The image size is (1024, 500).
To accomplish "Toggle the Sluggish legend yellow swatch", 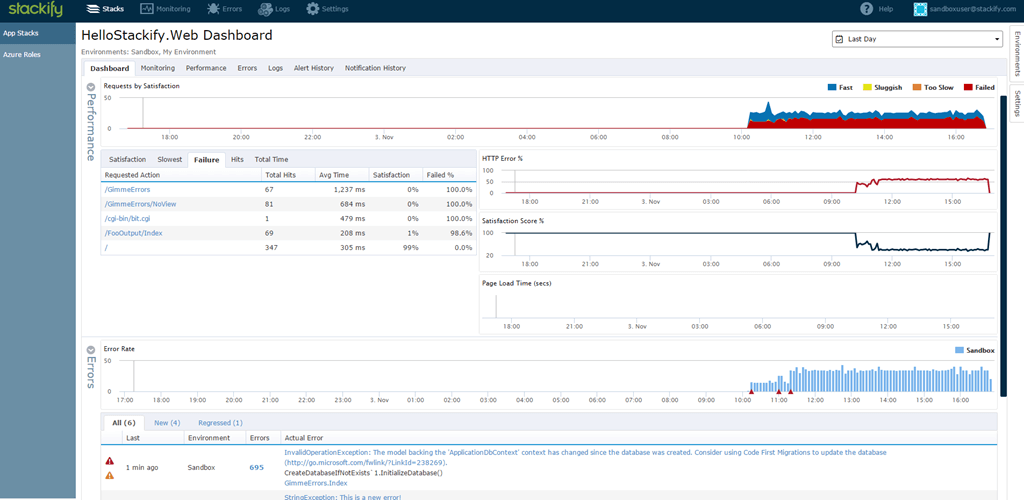I will pos(867,87).
